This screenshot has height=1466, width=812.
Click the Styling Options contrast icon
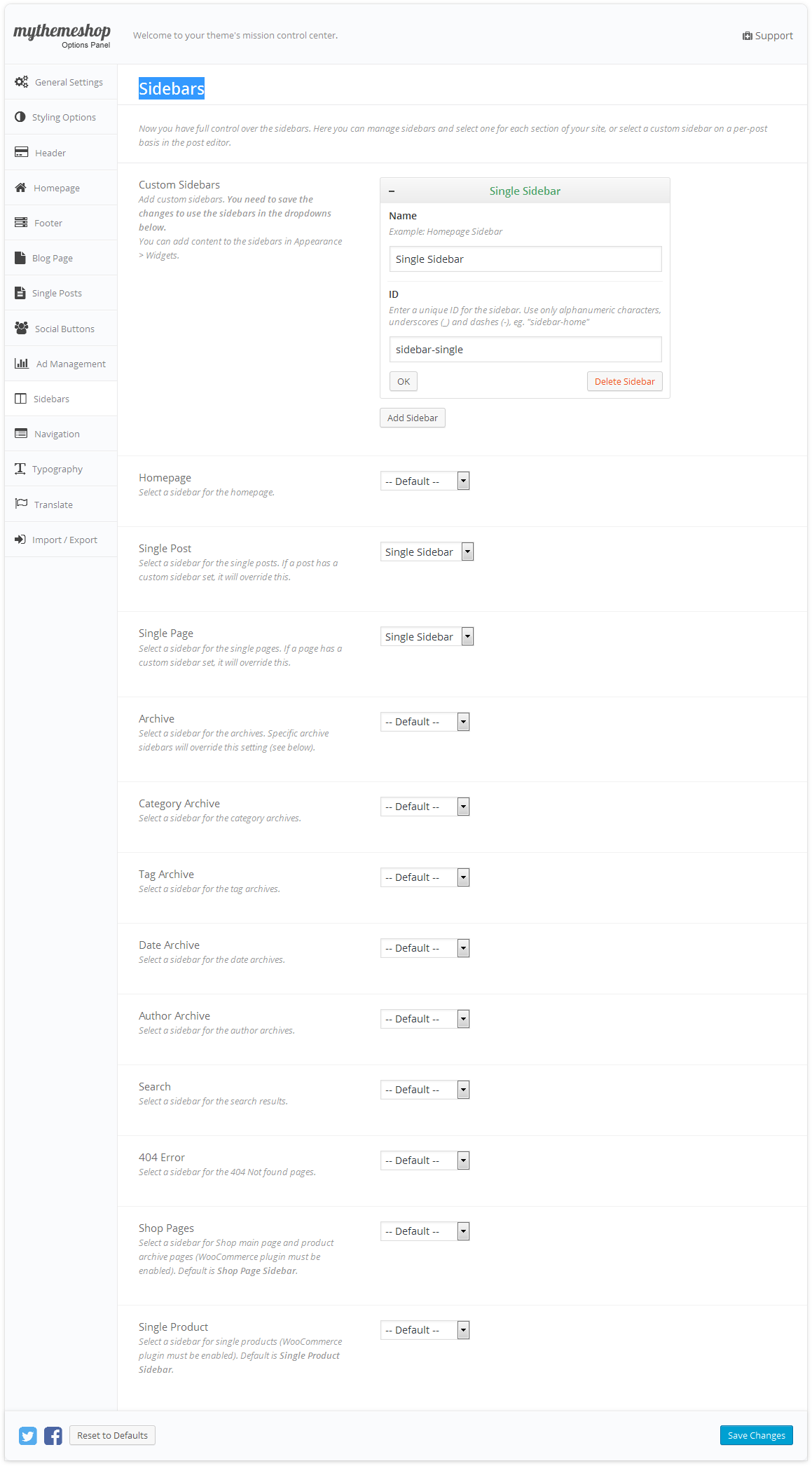20,117
